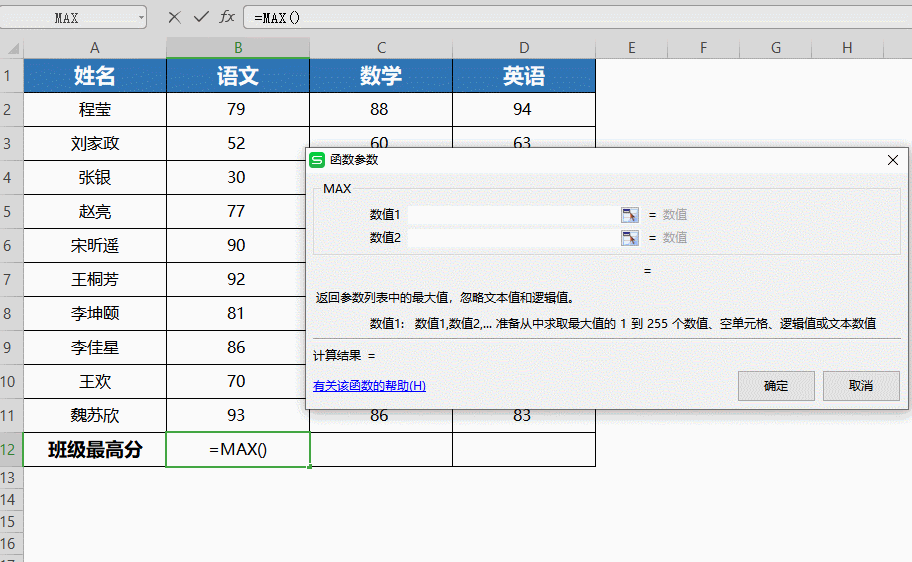Viewport: 912px width, 562px height.
Task: Select row 12 header
Action: point(12,449)
